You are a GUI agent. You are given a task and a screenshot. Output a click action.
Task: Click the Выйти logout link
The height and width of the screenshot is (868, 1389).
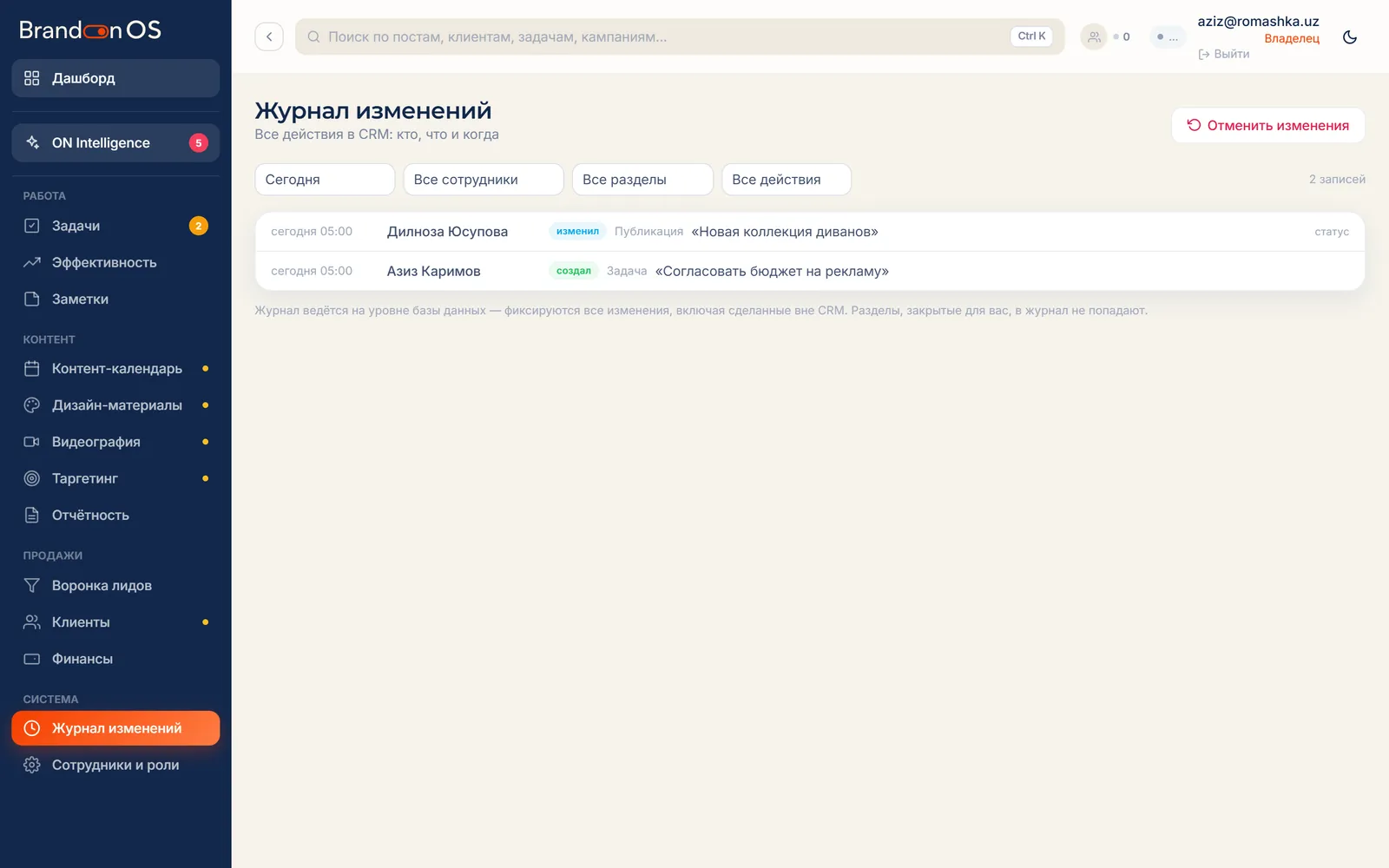pyautogui.click(x=1224, y=54)
